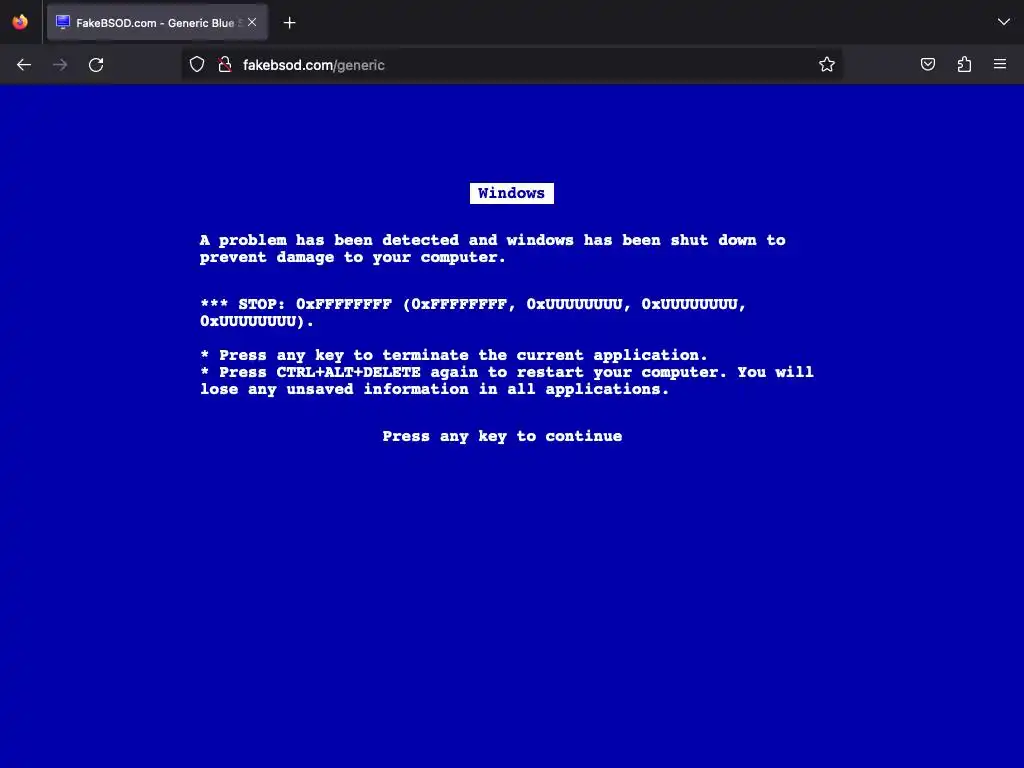Viewport: 1024px width, 768px height.
Task: Click the '0xUUUUUUUU).' text line
Action: point(257,321)
